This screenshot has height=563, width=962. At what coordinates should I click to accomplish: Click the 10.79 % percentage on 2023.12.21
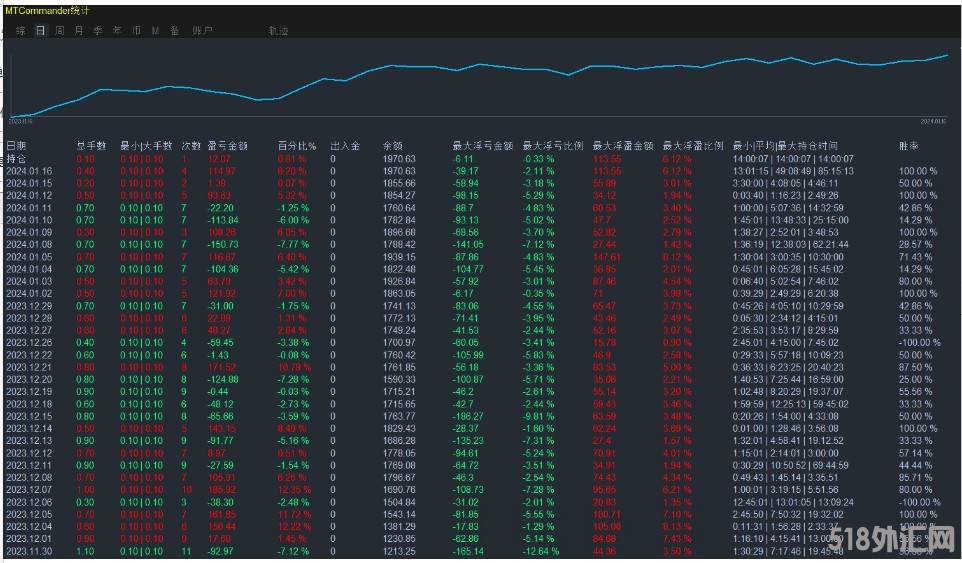coord(294,367)
